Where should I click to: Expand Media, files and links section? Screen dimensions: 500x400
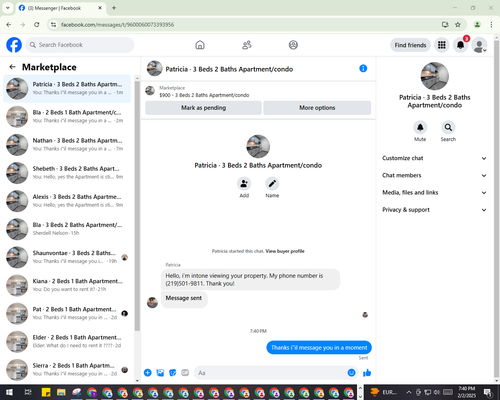tap(434, 192)
